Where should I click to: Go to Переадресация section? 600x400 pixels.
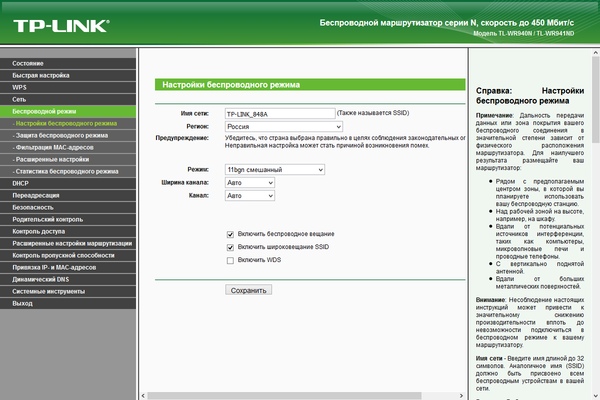coord(68,195)
